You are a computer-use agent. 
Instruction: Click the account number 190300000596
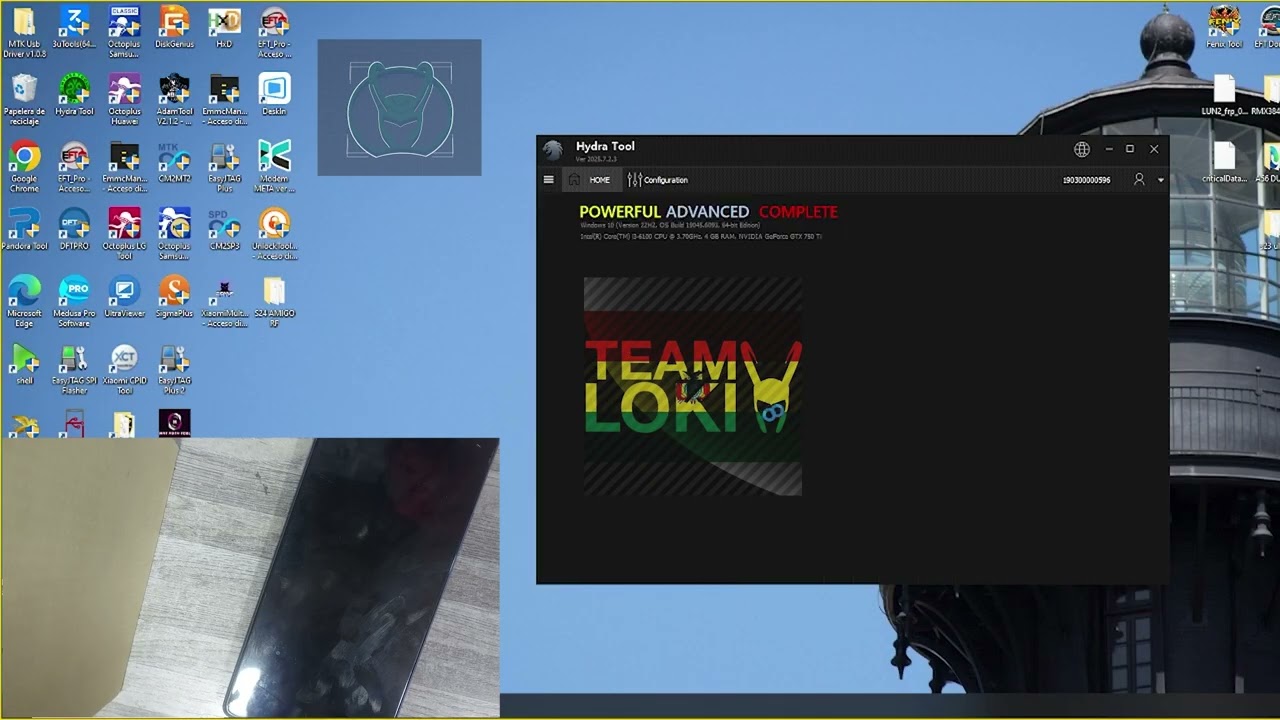coord(1086,180)
